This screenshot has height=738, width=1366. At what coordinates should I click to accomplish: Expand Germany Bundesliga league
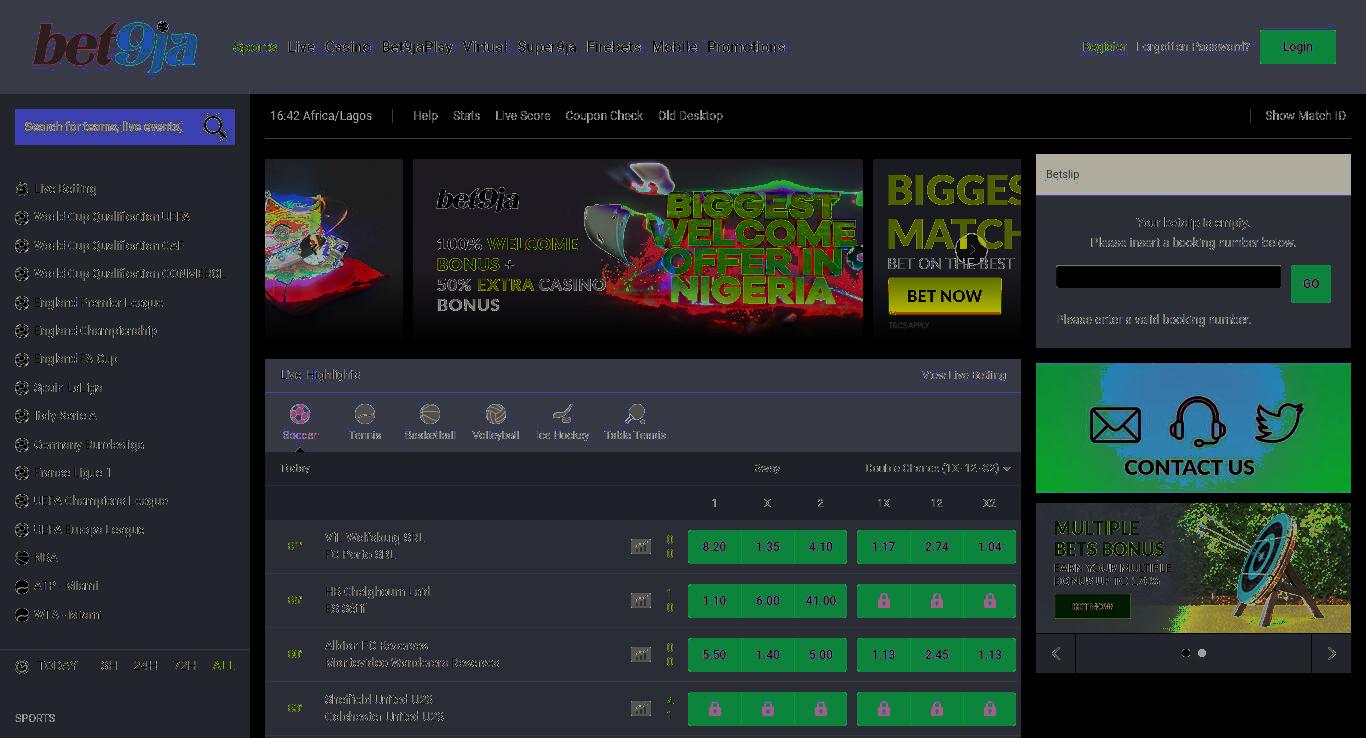click(89, 444)
